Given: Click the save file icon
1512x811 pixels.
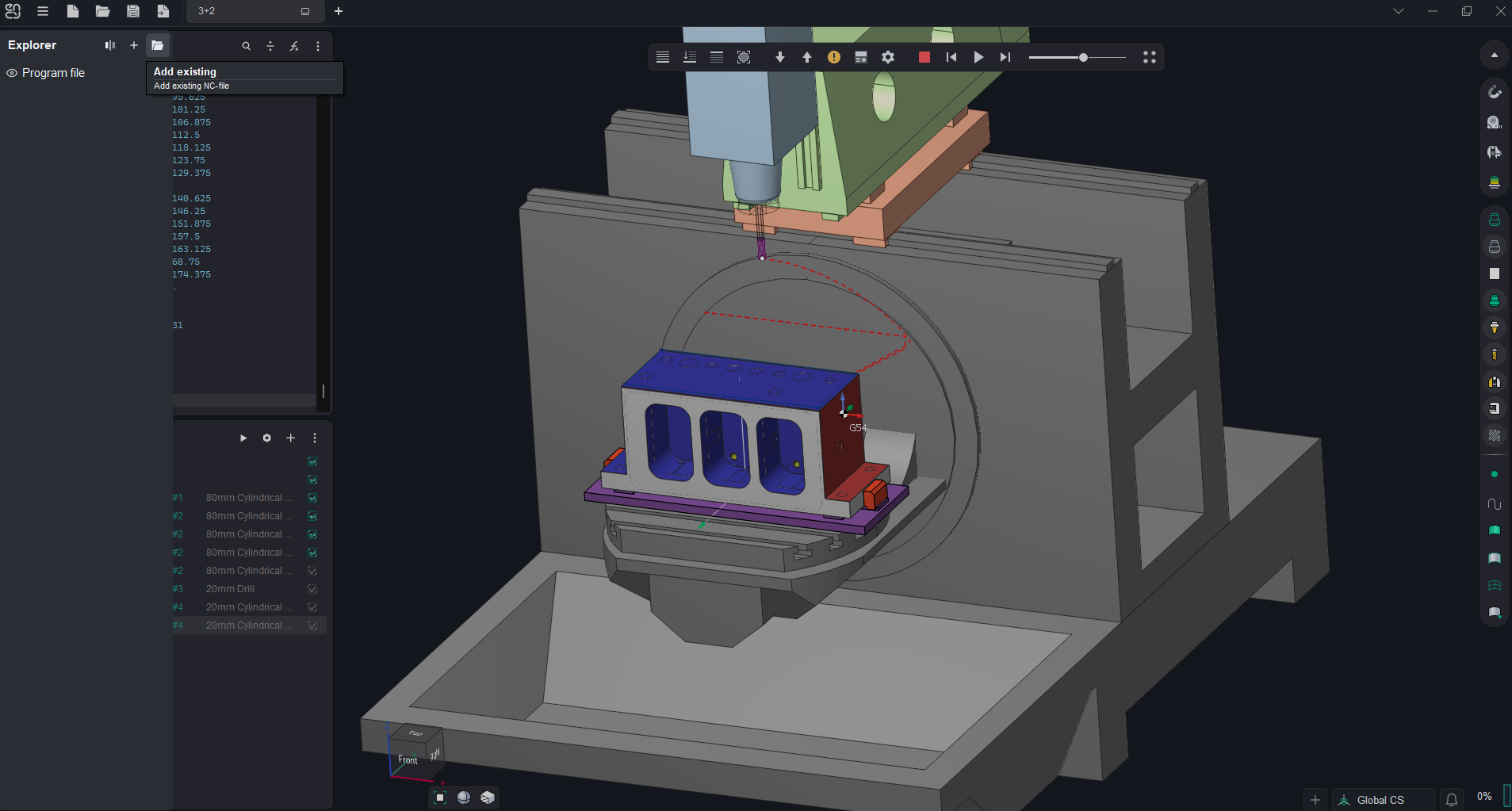Looking at the screenshot, I should (133, 11).
